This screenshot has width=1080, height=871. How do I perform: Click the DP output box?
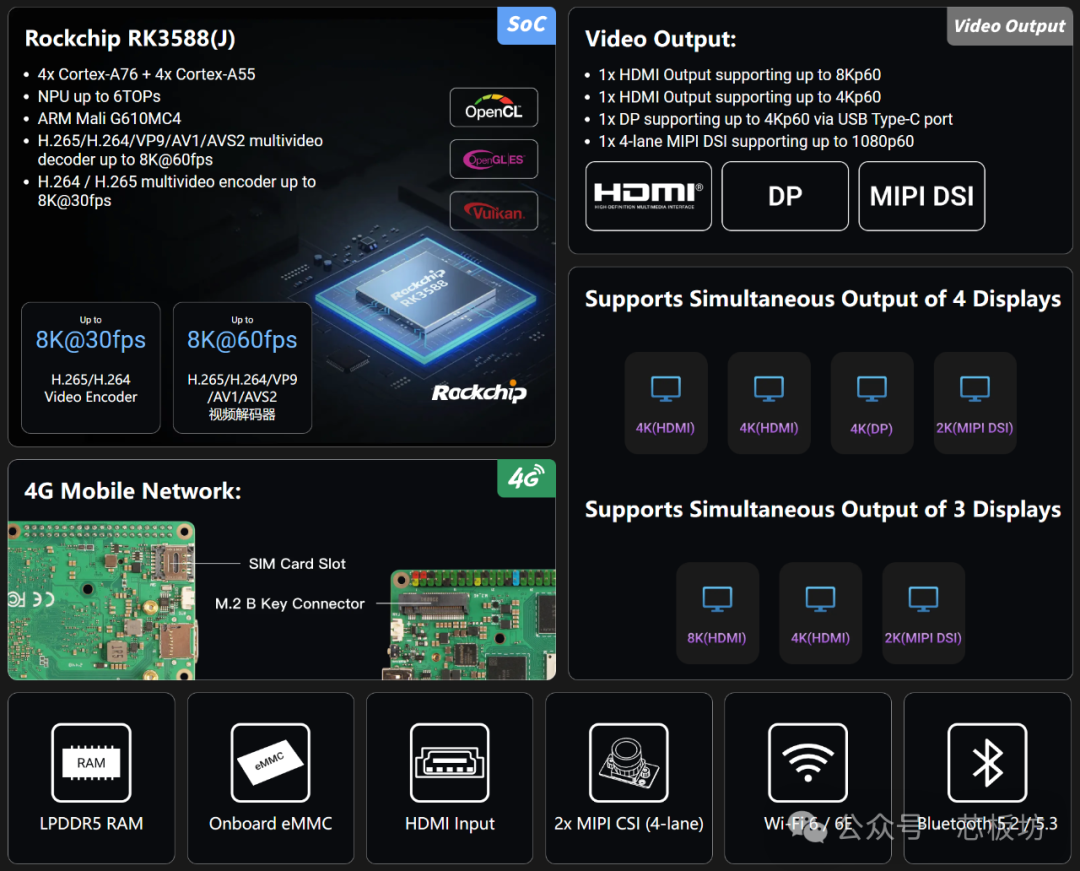pos(785,196)
